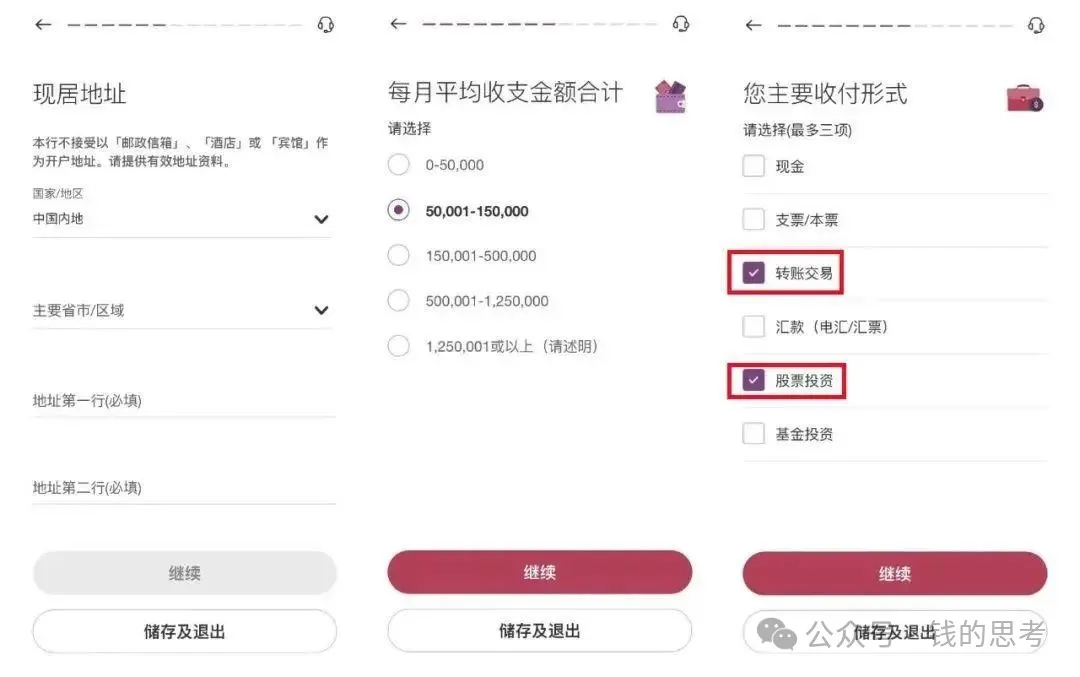Uncheck the 转账交易 checkbox
The image size is (1080, 677).
pos(754,273)
